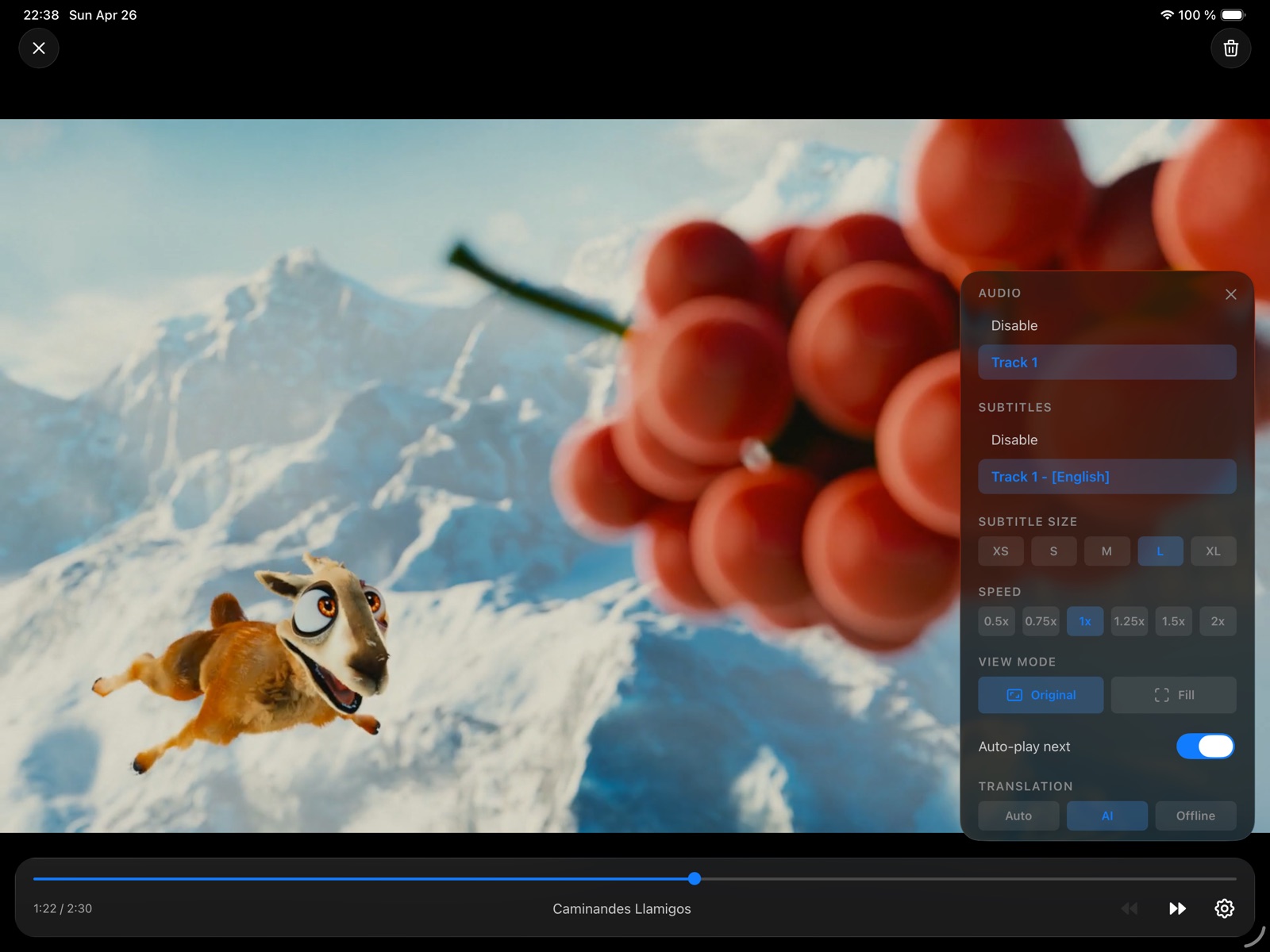Switch to Fill view mode

(x=1174, y=695)
